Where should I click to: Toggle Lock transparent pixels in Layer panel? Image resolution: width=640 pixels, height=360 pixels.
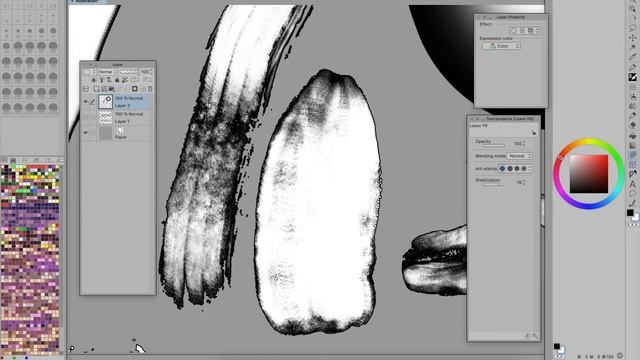(x=124, y=80)
